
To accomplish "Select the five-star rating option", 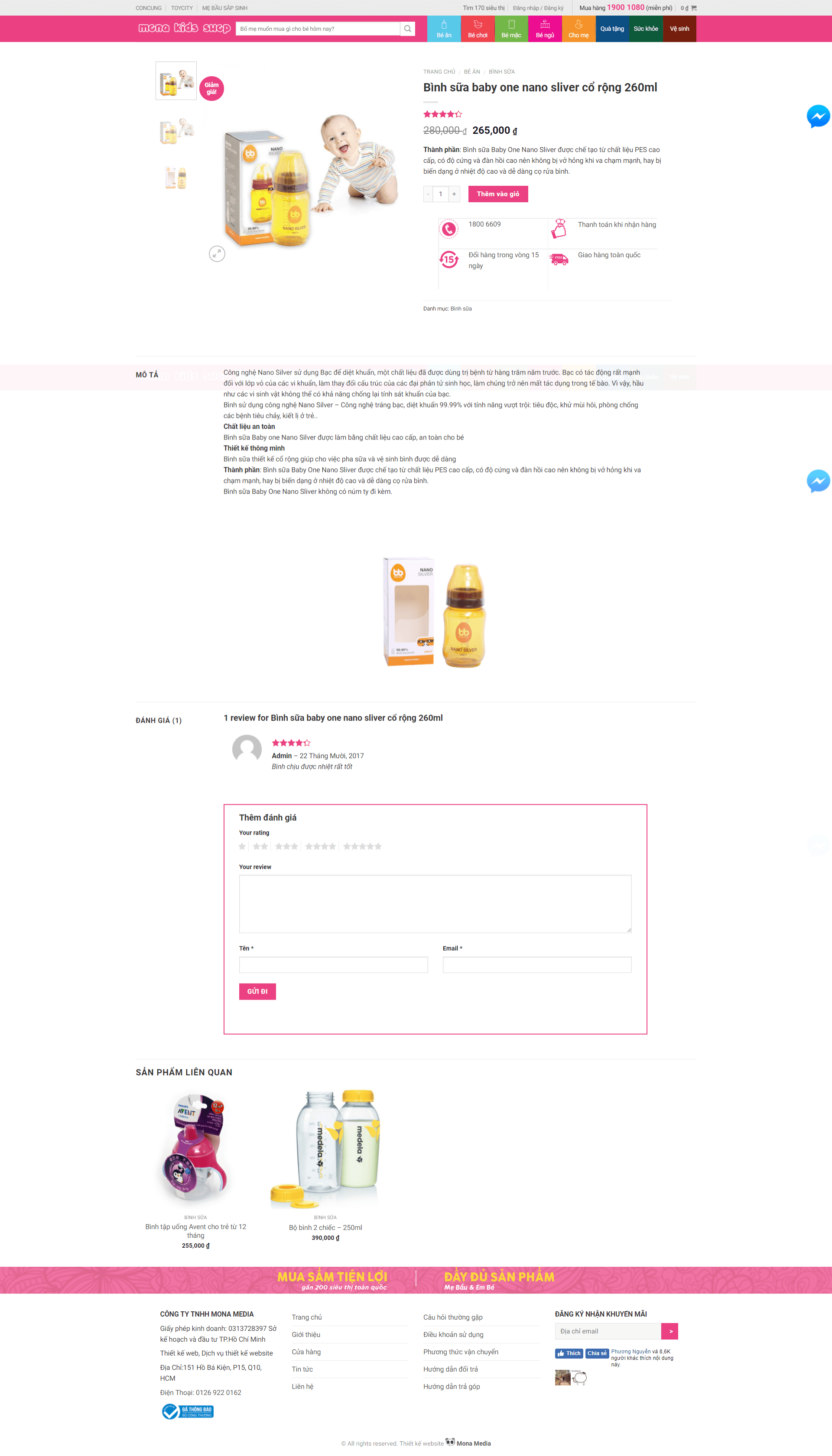I will click(x=362, y=846).
